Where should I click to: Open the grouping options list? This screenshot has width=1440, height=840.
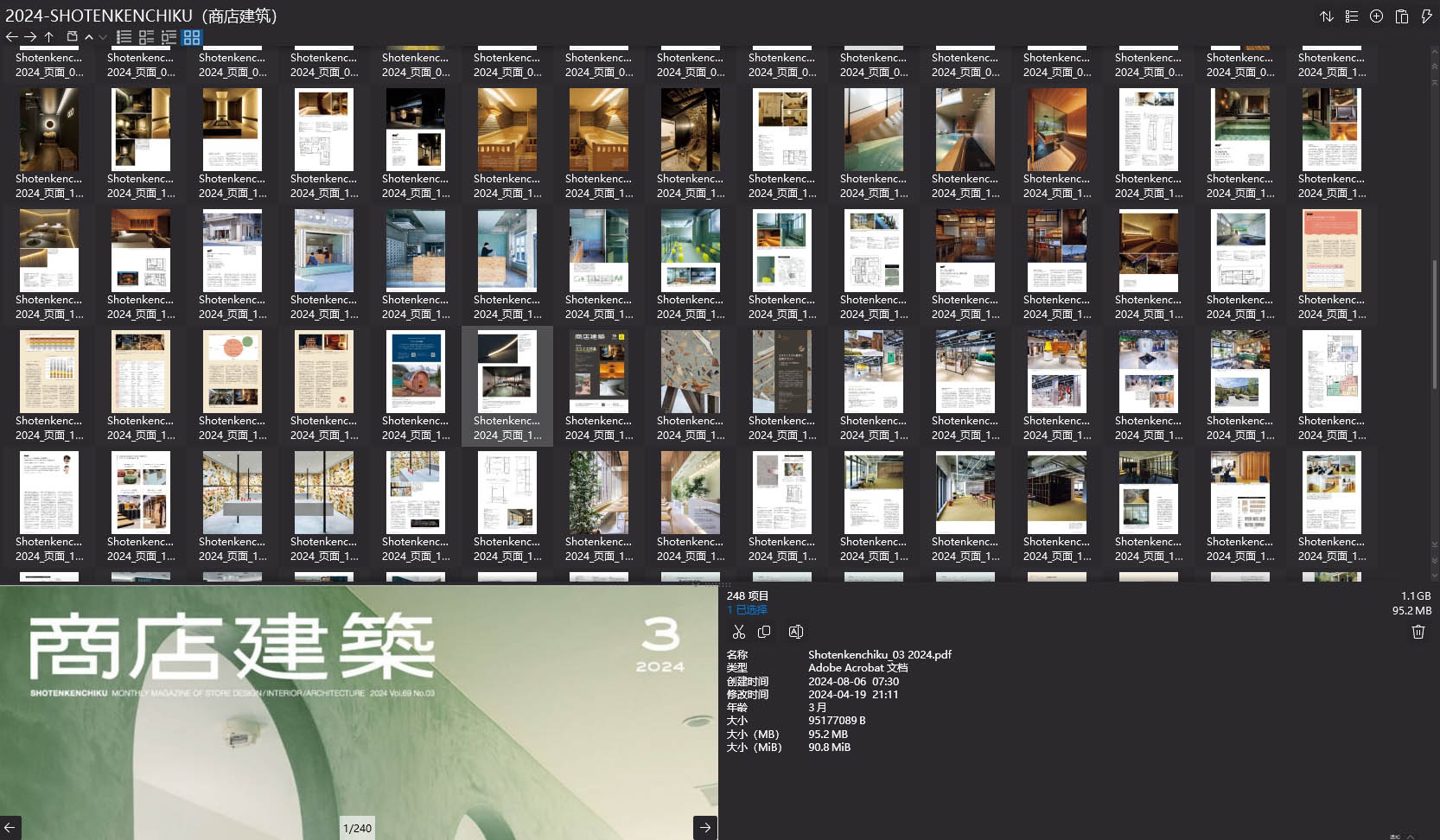pyautogui.click(x=1352, y=16)
